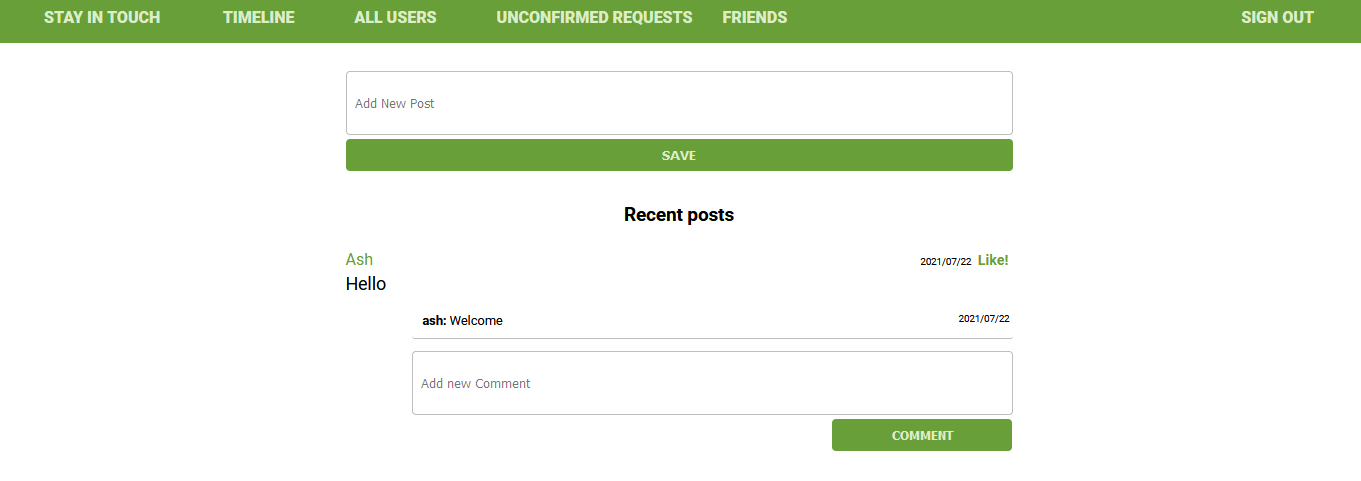Click the ash commenter name
The width and height of the screenshot is (1361, 481).
click(x=434, y=321)
